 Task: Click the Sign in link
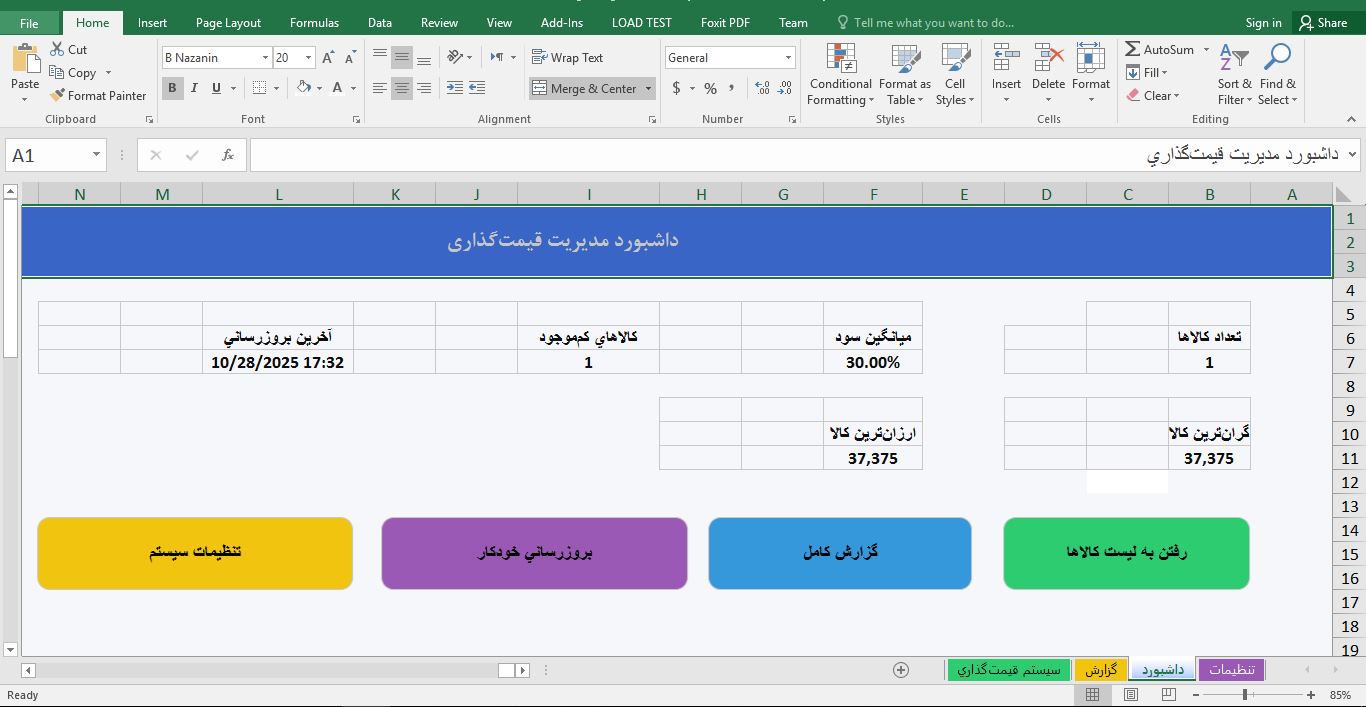[1262, 22]
